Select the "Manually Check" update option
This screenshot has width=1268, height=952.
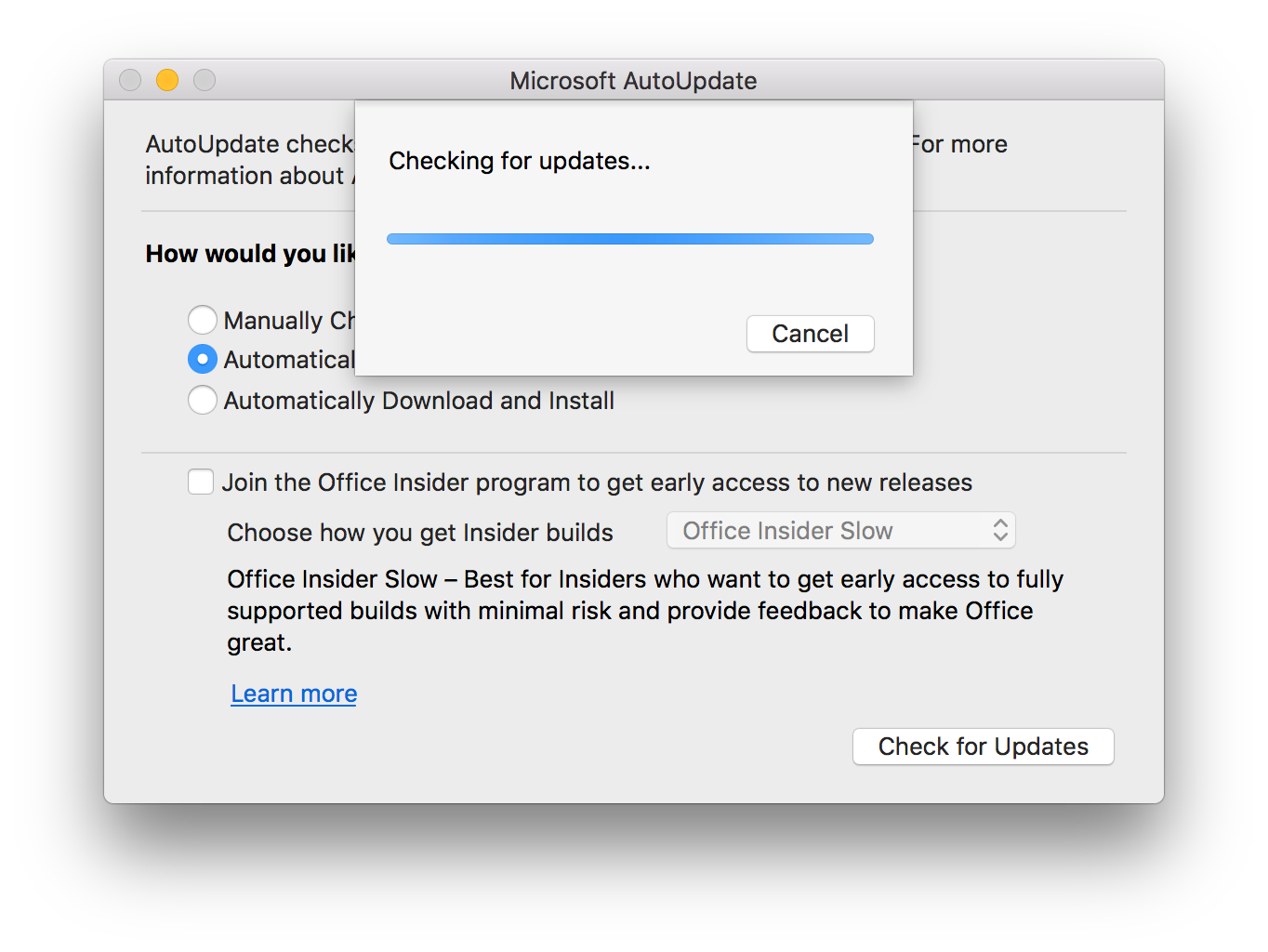[202, 320]
